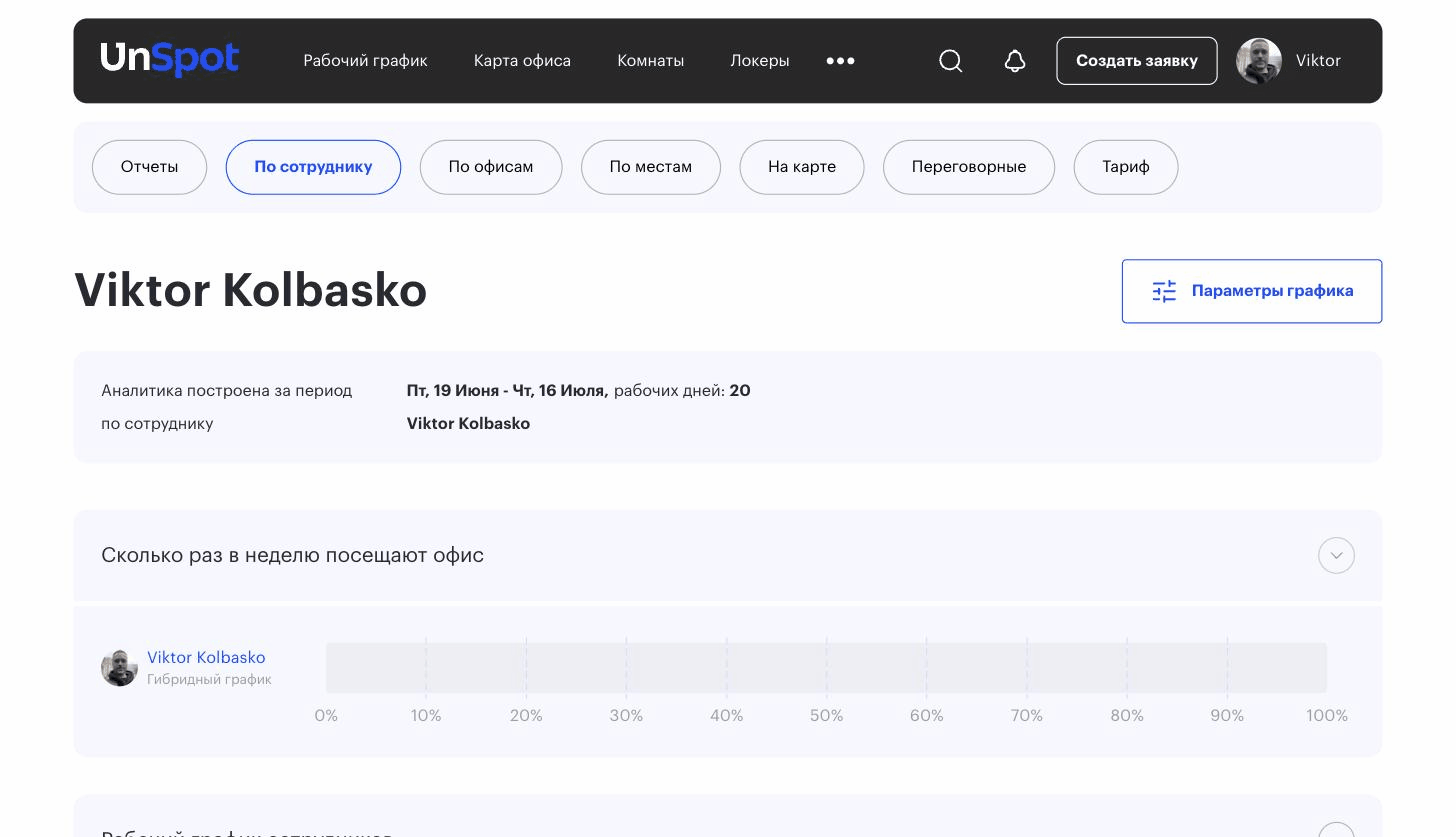Open the search magnifier icon

pyautogui.click(x=951, y=61)
